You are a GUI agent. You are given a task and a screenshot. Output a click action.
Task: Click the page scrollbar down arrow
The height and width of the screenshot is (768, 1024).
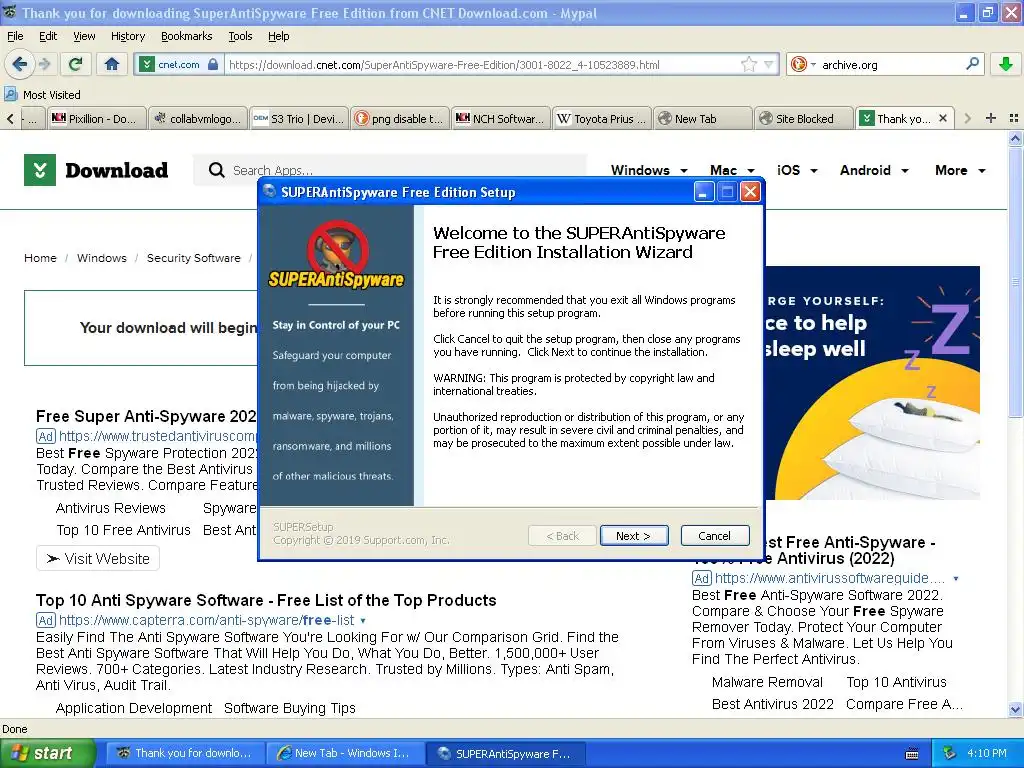(x=1015, y=710)
